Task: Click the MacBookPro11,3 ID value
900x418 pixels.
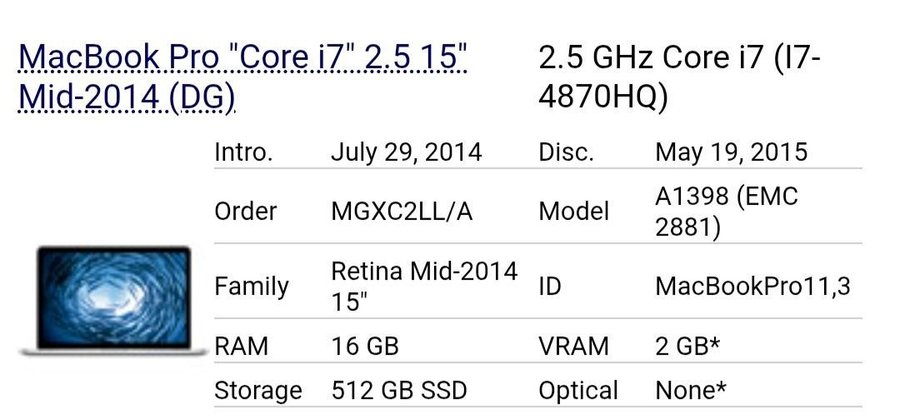Action: pyautogui.click(x=753, y=286)
